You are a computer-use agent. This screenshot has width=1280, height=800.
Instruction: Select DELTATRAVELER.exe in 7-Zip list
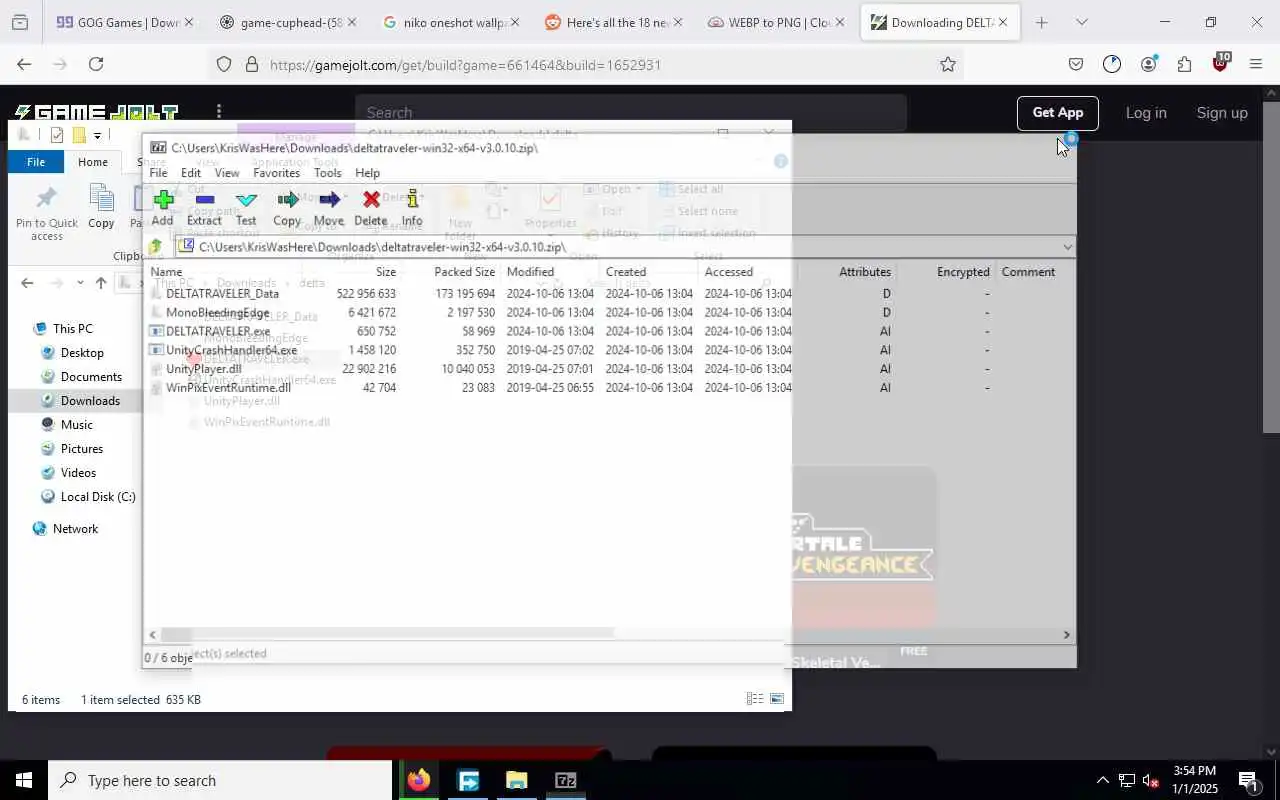click(218, 331)
